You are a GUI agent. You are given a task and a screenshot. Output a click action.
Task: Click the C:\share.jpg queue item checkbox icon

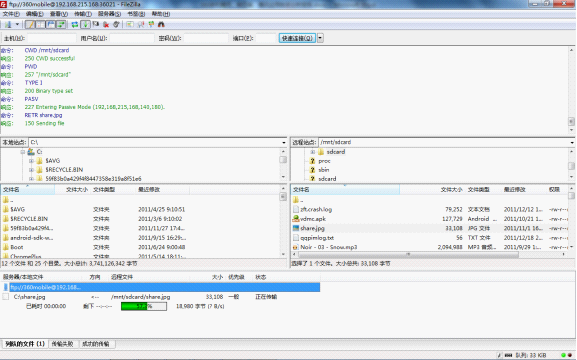pos(6,297)
